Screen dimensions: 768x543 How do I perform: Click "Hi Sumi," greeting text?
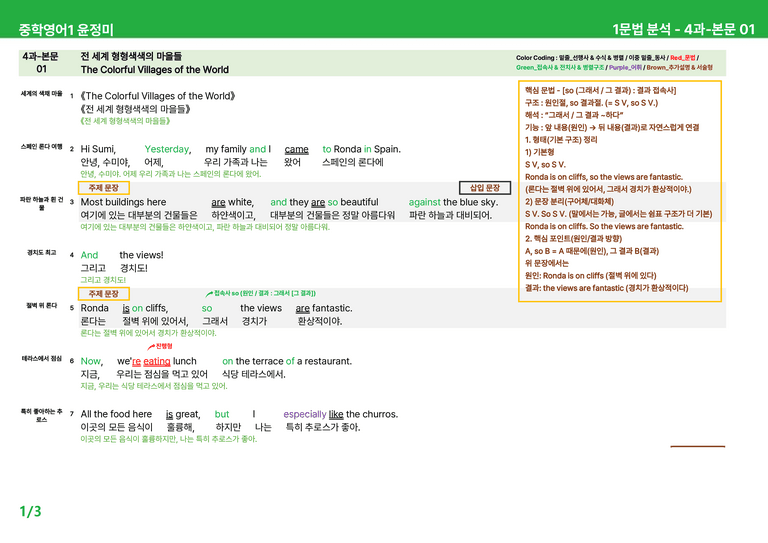[x=98, y=149]
